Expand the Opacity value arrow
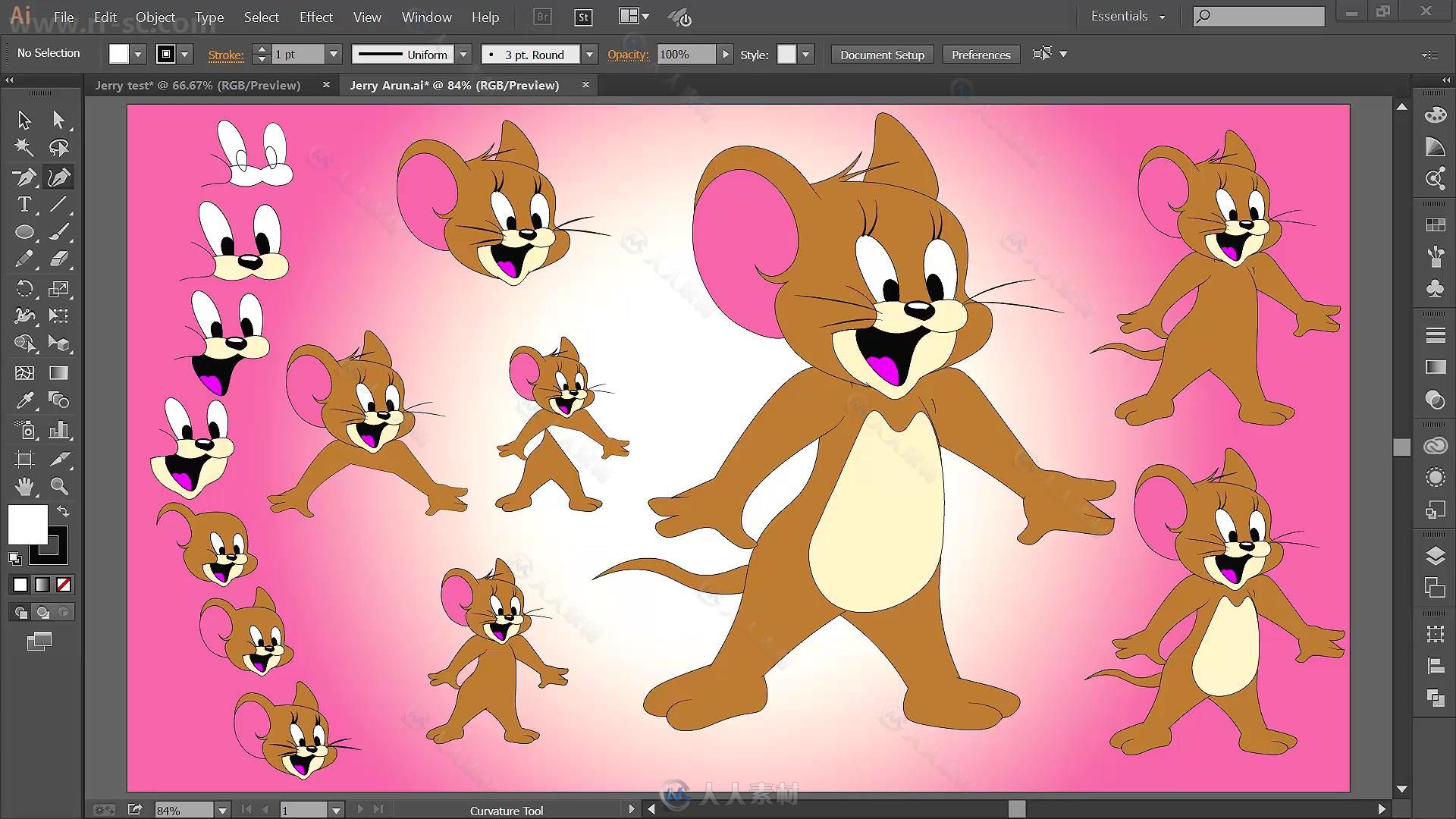1456x819 pixels. [x=725, y=55]
